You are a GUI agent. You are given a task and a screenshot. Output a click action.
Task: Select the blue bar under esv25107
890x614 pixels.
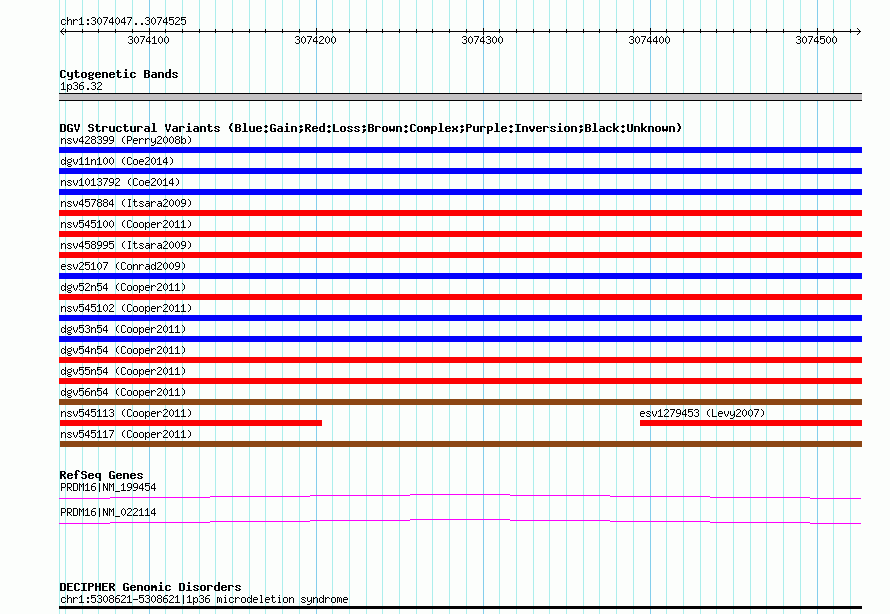tap(460, 276)
